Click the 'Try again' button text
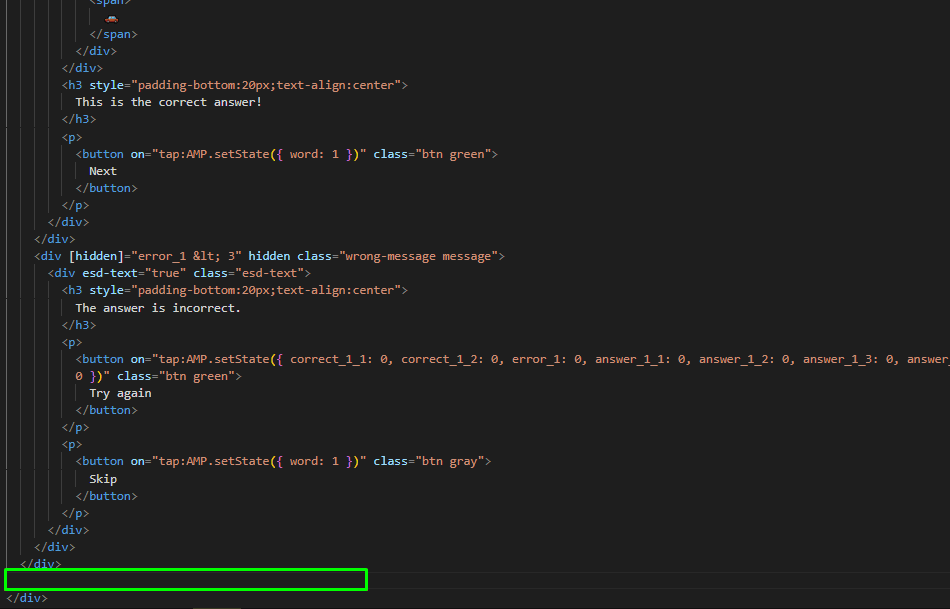Image resolution: width=950 pixels, height=609 pixels. click(123, 392)
